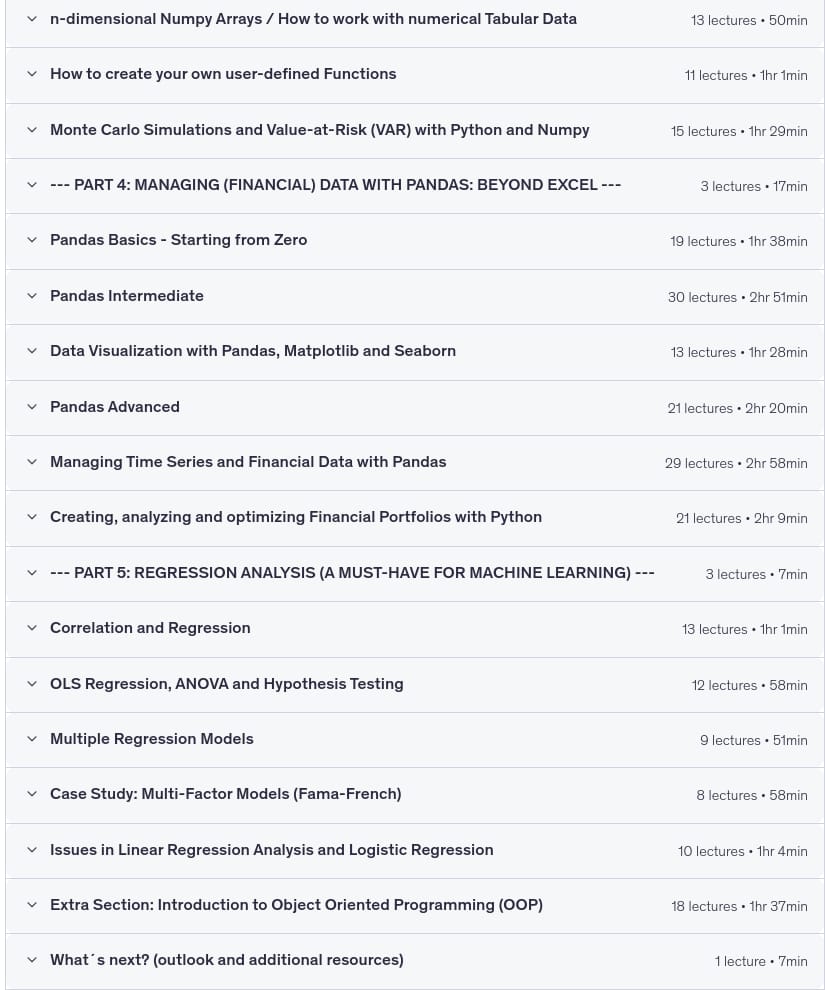The image size is (825, 990).
Task: Select the '18 lectures • 1hr 37min' text
Action: tap(740, 907)
